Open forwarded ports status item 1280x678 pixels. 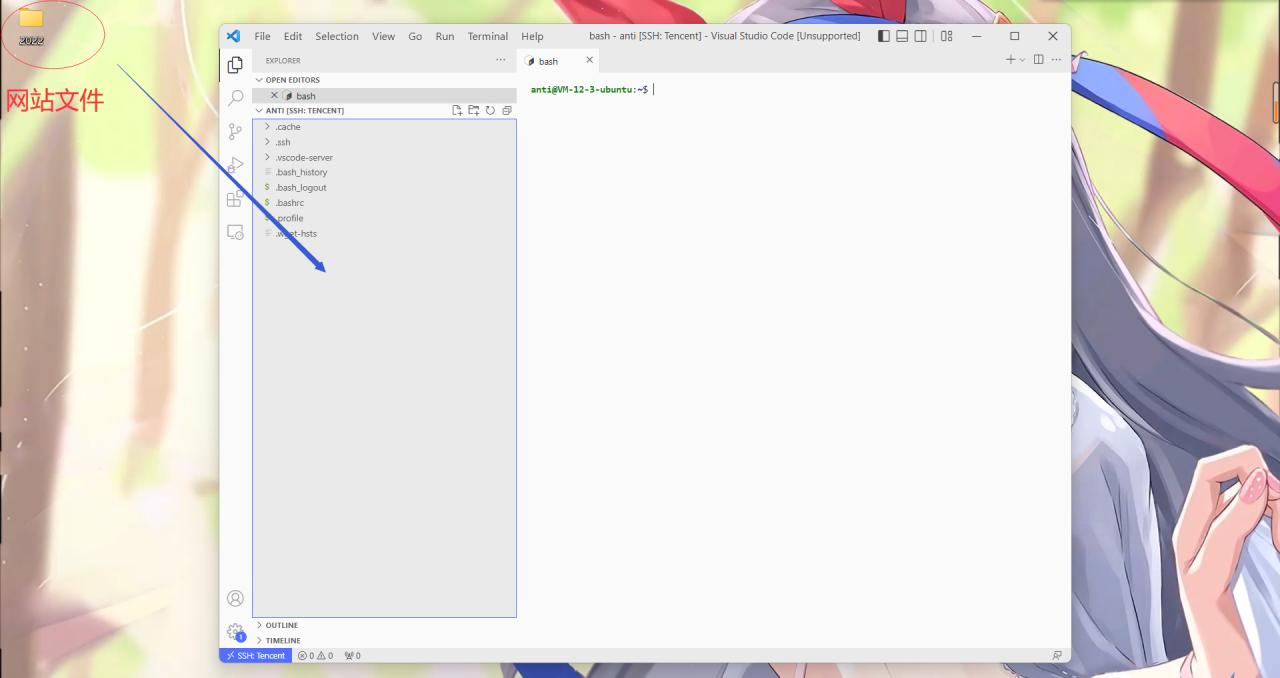pos(352,656)
